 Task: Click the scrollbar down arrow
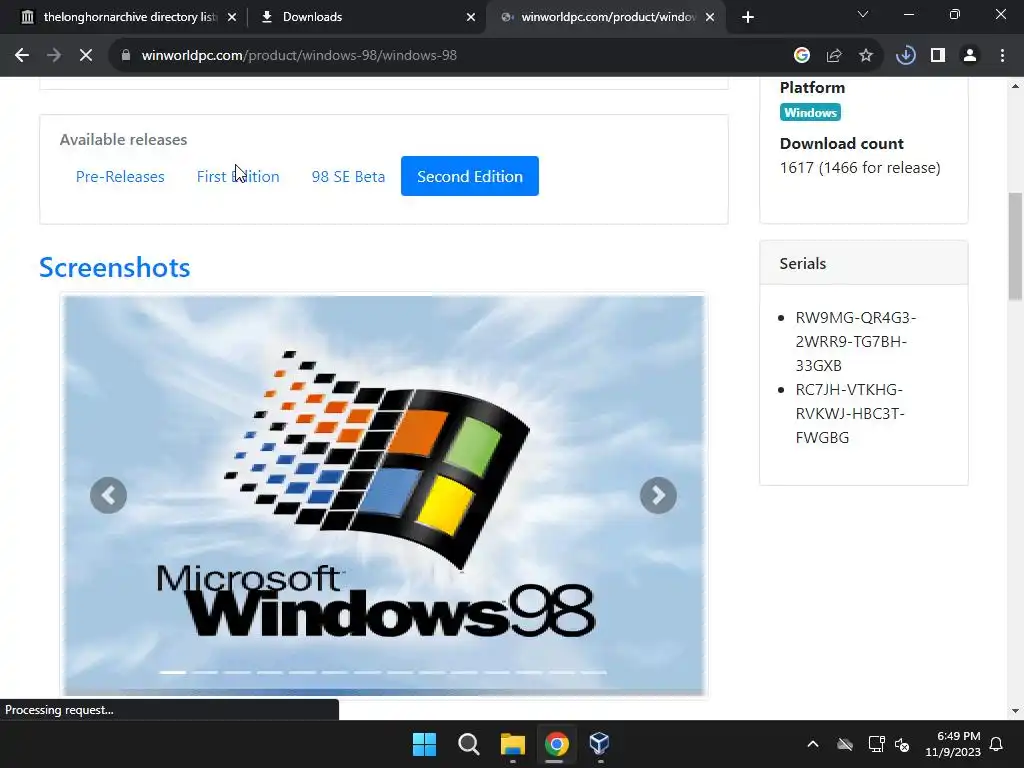tap(1015, 711)
